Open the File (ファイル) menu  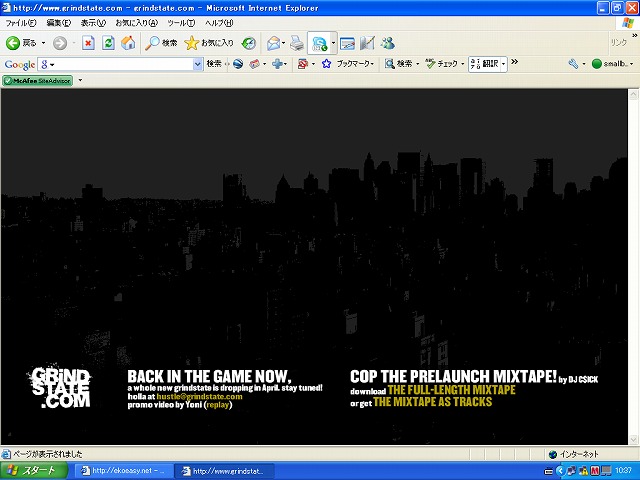[20, 23]
